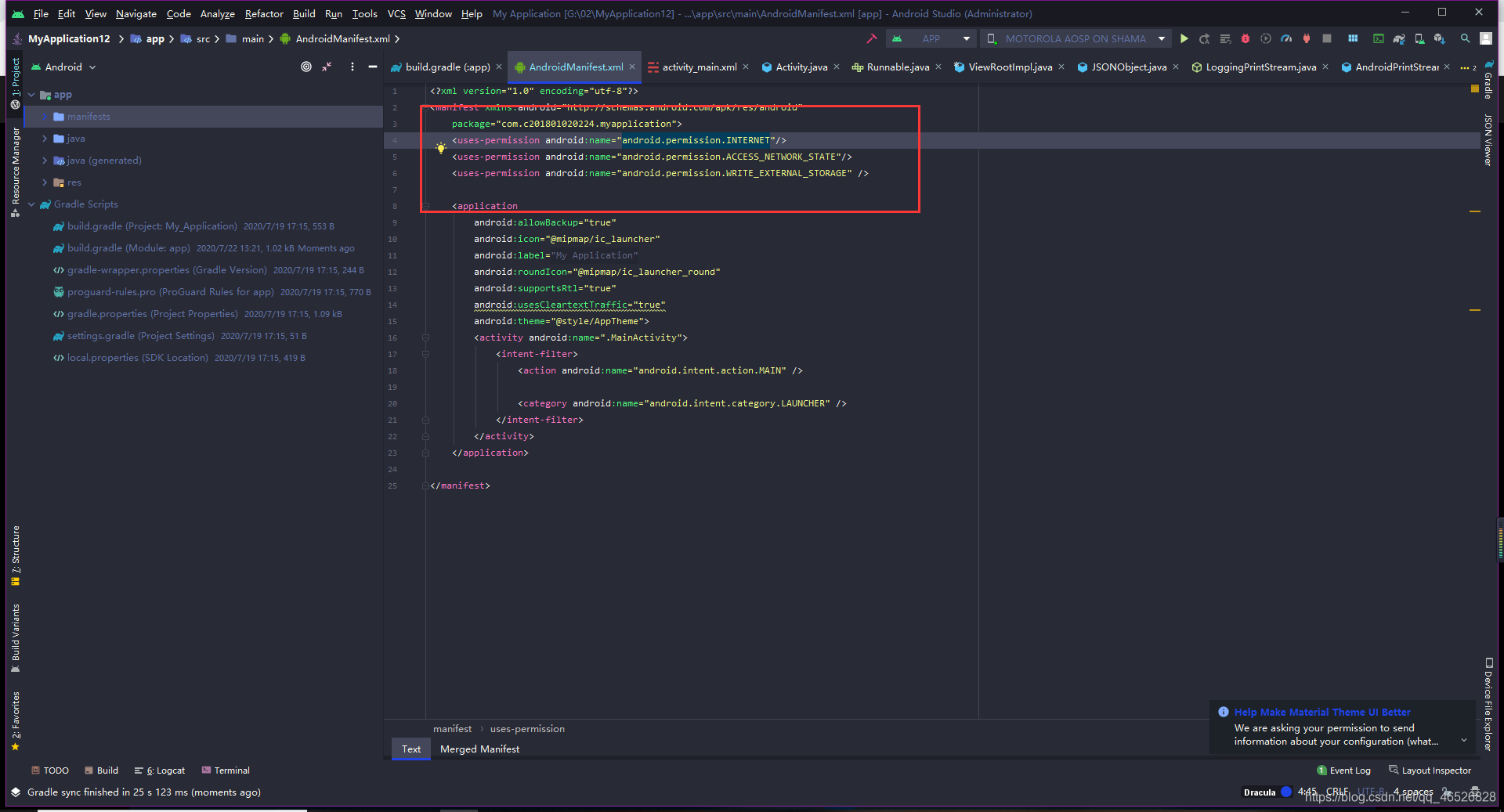Open the APP run configuration dropdown
This screenshot has height=812, width=1504.
pos(931,38)
